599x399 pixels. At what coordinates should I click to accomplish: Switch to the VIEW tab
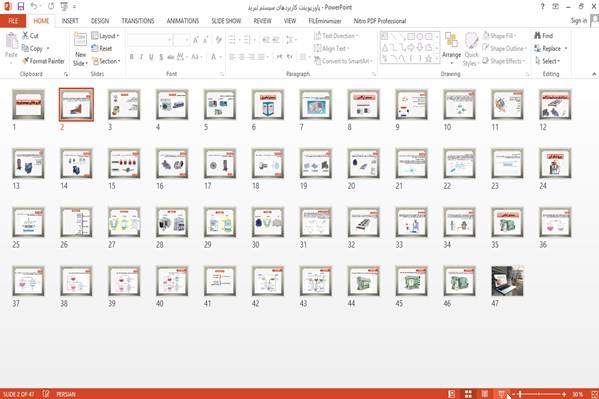[x=290, y=21]
